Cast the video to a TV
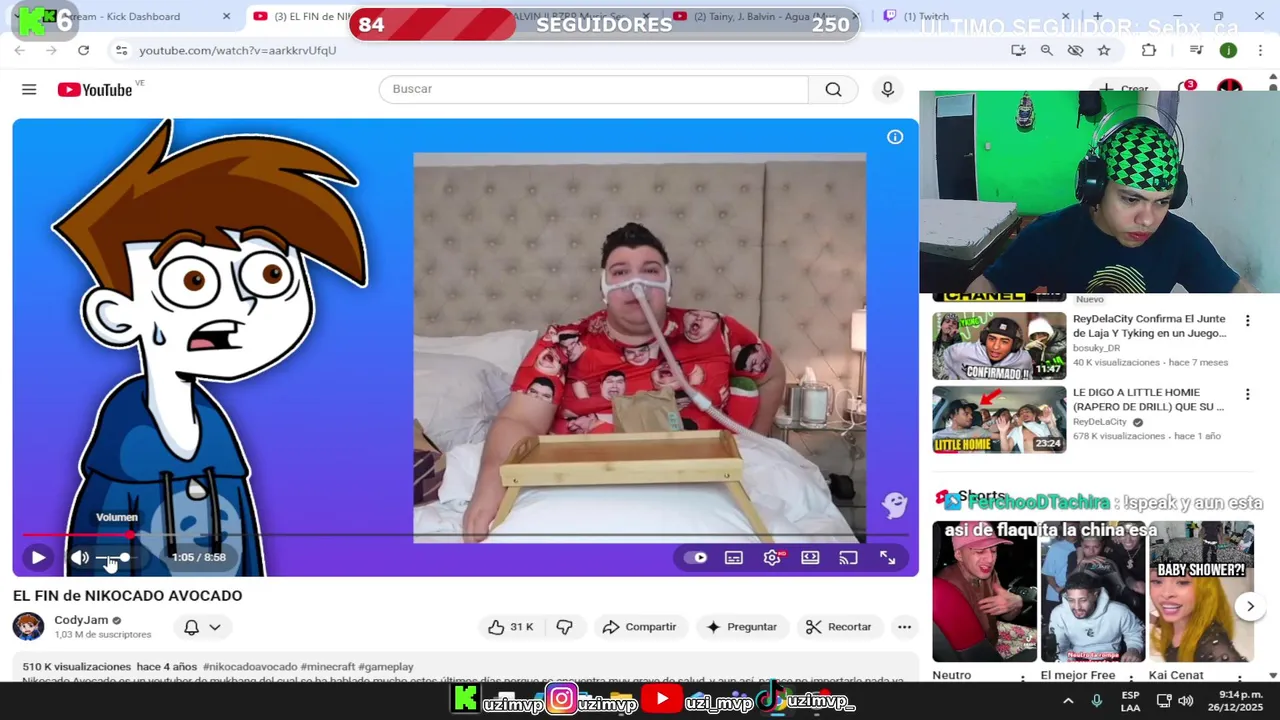The width and height of the screenshot is (1280, 720). click(848, 557)
